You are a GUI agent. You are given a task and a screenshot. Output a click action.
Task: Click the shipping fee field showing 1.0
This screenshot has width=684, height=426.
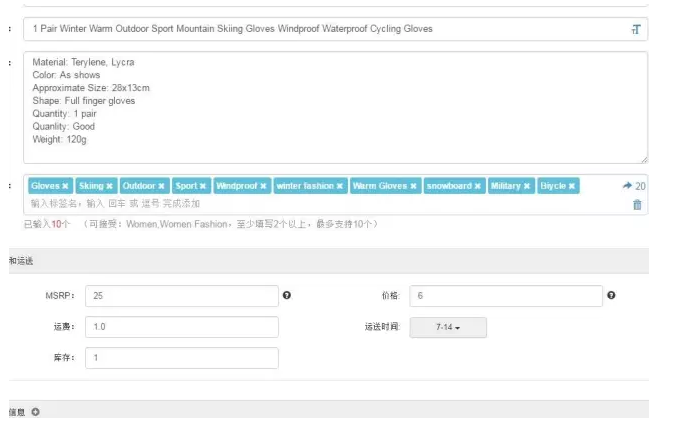tap(181, 327)
